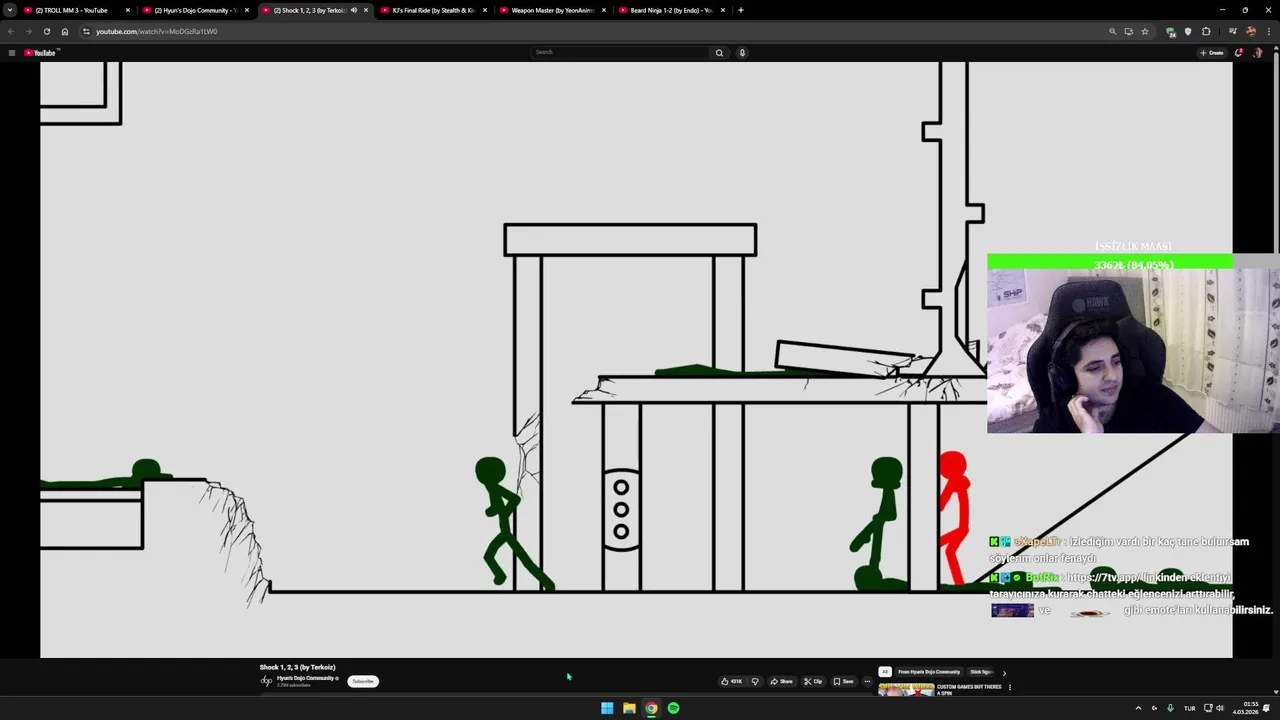Open options for Custom Games recommendation
The width and height of the screenshot is (1280, 720).
1009,687
